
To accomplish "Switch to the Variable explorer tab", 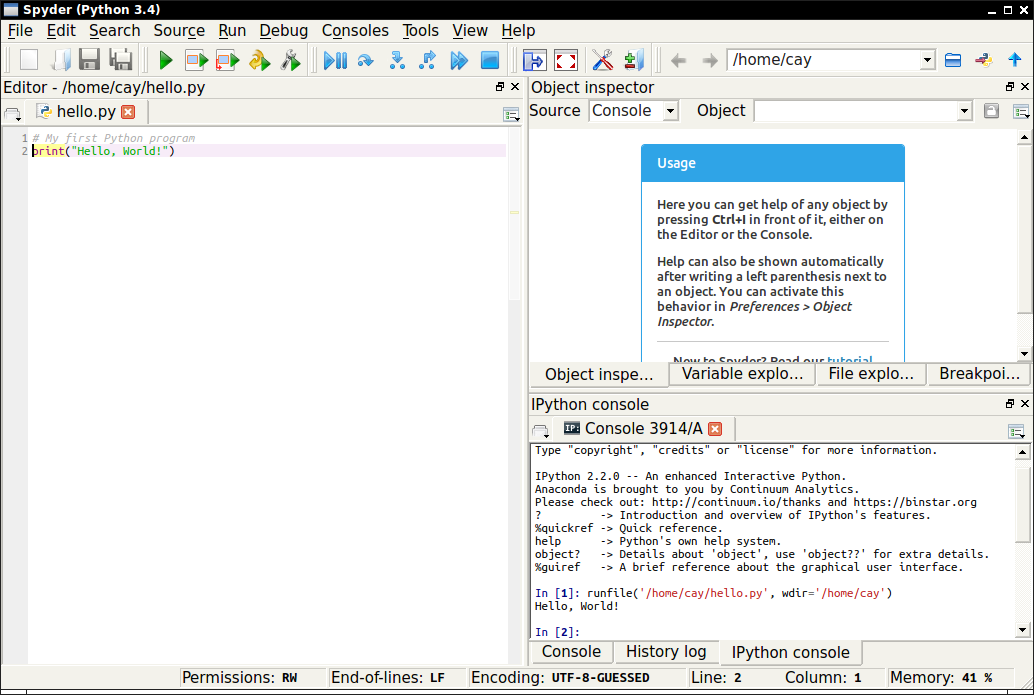I will pos(743,374).
